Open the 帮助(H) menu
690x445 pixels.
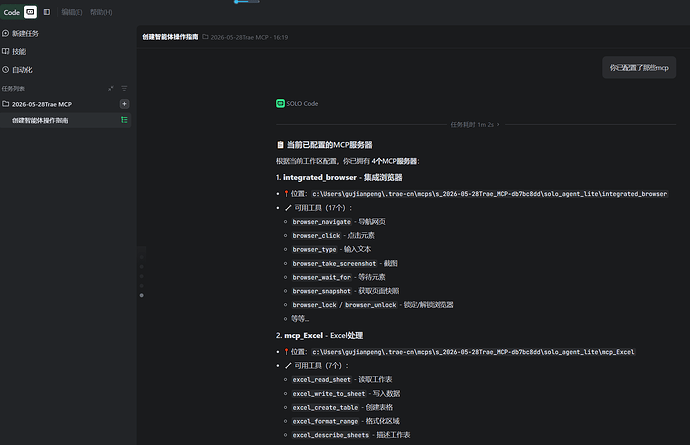[101, 12]
